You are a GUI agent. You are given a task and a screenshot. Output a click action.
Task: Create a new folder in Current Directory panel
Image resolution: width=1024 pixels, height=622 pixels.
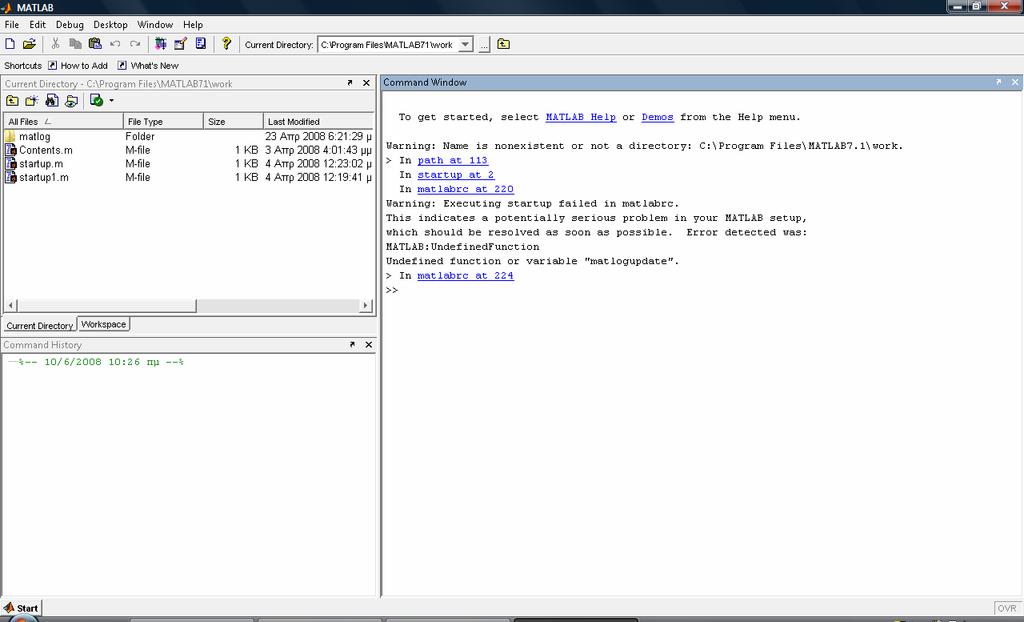[x=31, y=101]
